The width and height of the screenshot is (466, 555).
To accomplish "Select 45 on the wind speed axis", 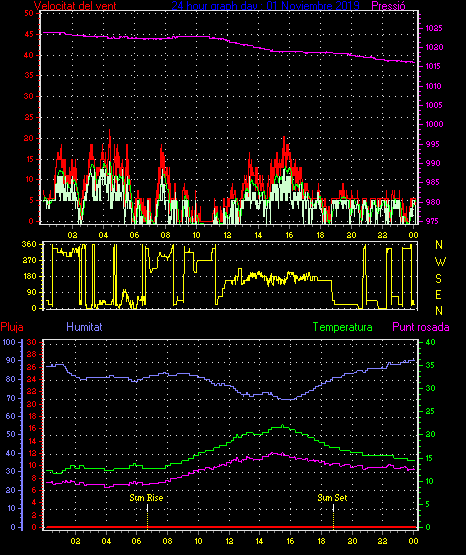I will 29,34.
